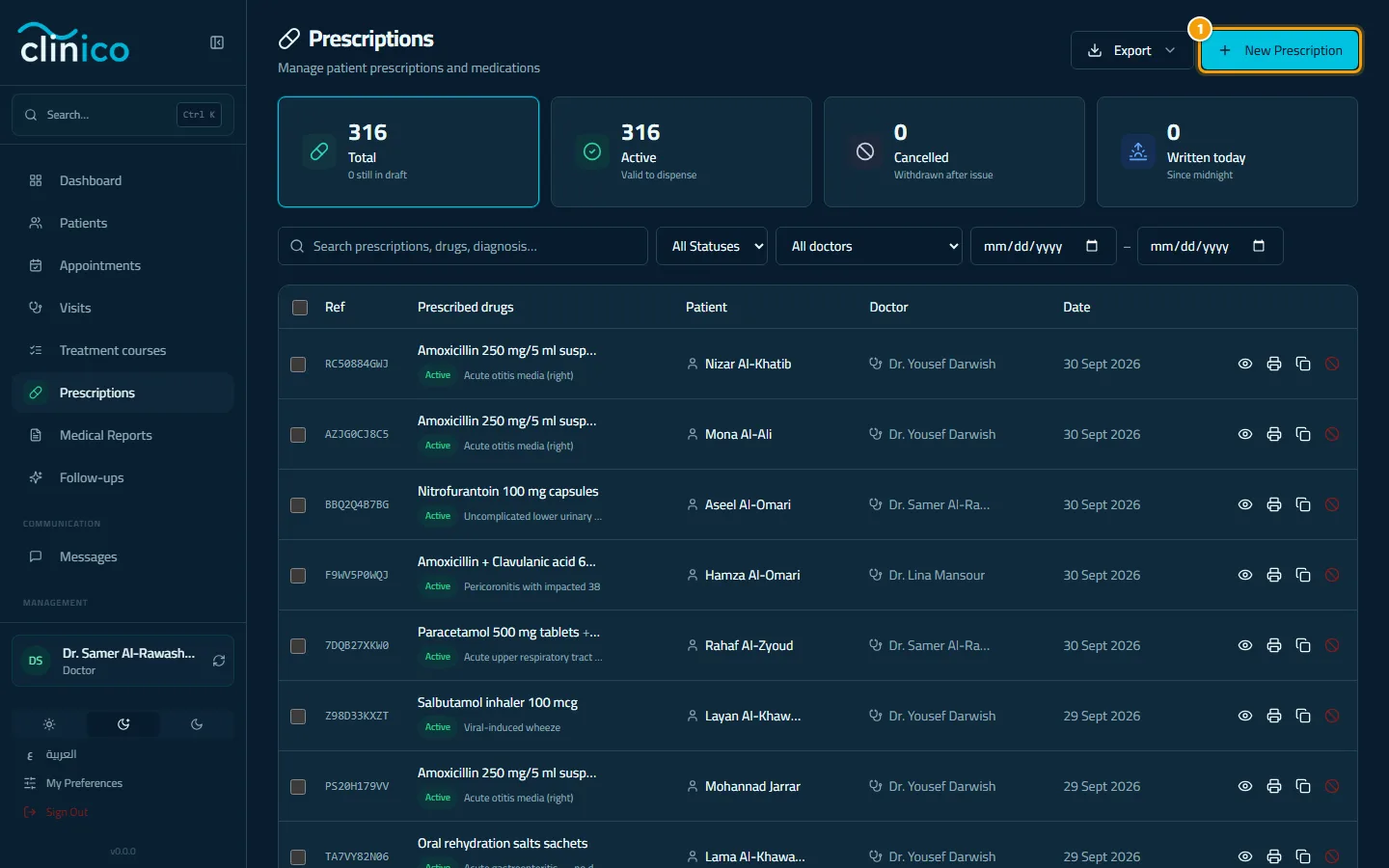The width and height of the screenshot is (1389, 868).
Task: Focus the search prescriptions input
Action: tap(463, 246)
